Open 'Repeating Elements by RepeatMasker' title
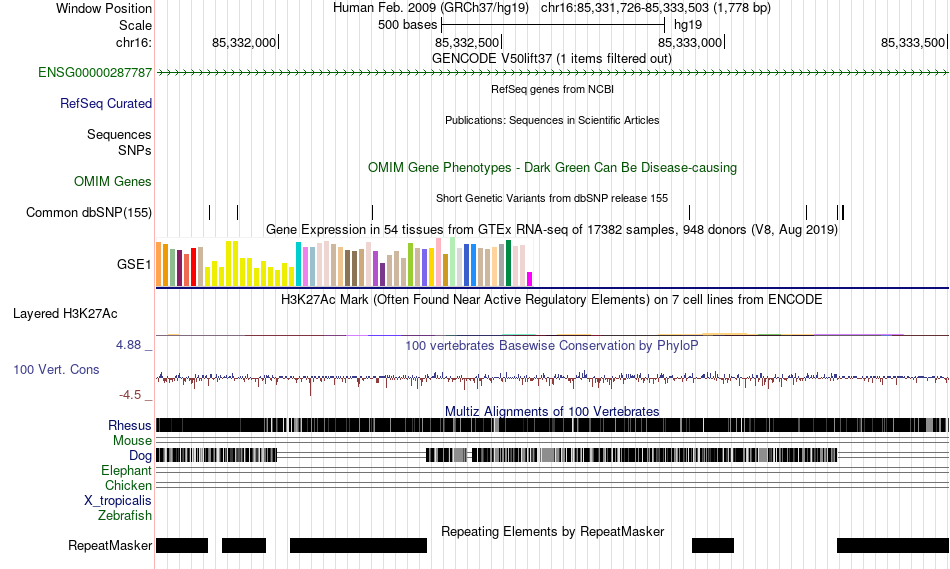The height and width of the screenshot is (569, 950). (552, 531)
